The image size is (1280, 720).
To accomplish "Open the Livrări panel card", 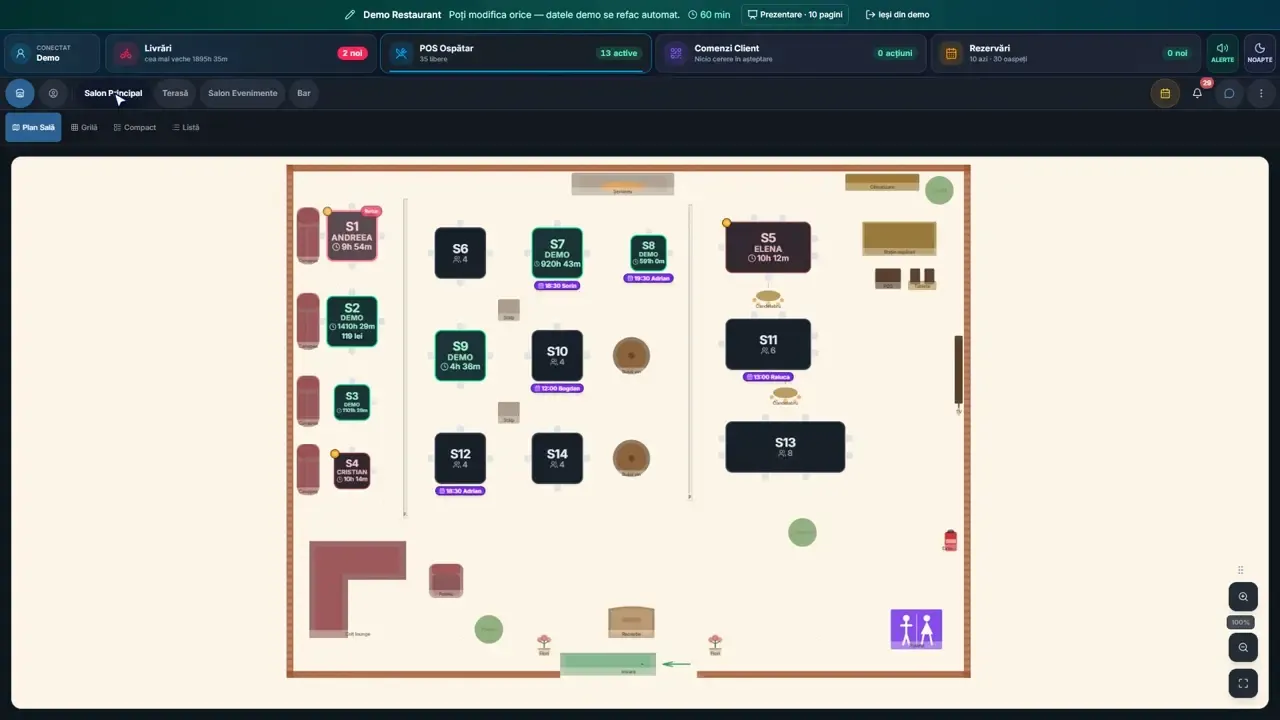I will click(x=241, y=53).
